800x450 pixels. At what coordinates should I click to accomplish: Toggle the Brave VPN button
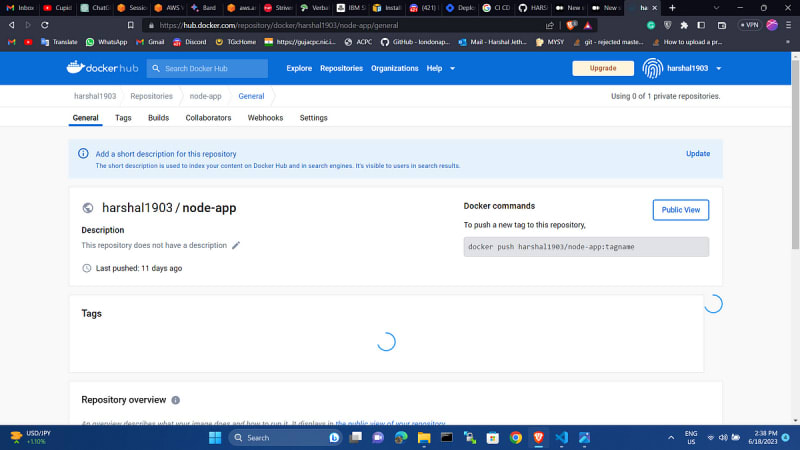(x=750, y=25)
